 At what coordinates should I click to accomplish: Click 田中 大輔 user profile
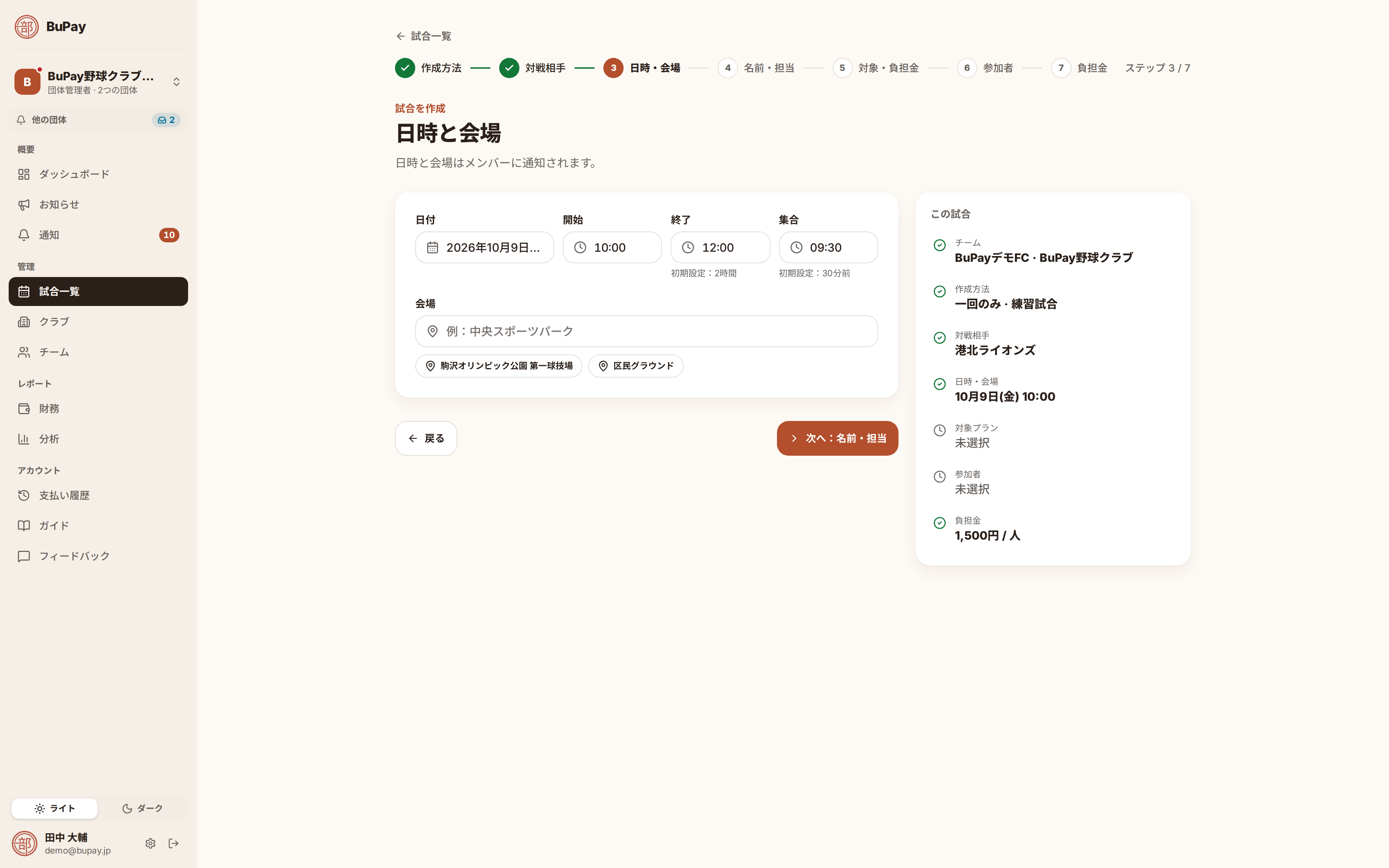click(x=62, y=843)
